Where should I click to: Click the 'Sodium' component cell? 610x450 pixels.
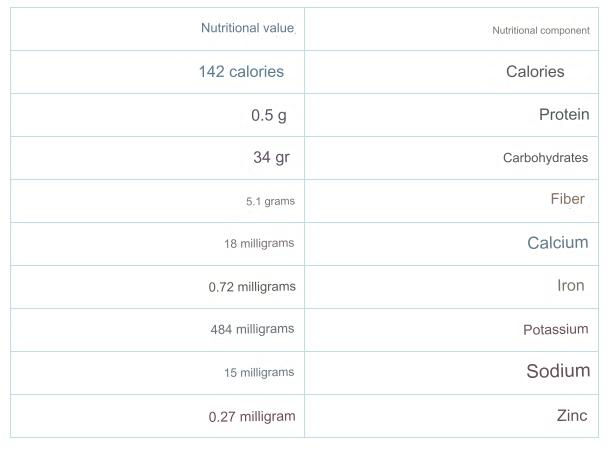coord(558,372)
